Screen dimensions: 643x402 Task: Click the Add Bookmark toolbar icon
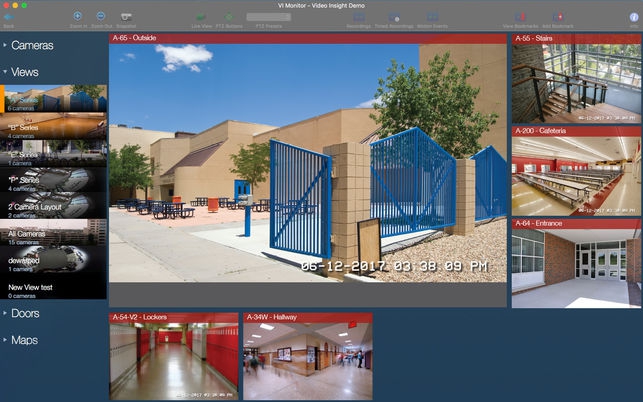coord(558,17)
